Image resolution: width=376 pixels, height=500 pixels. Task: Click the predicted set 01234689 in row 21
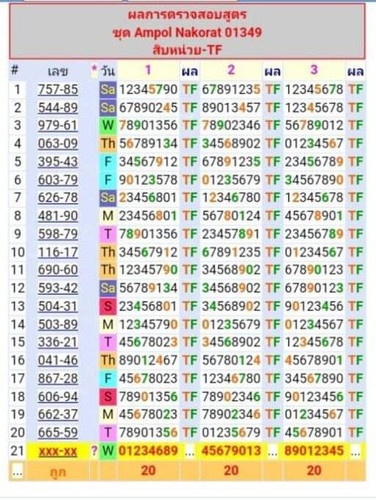click(x=148, y=451)
